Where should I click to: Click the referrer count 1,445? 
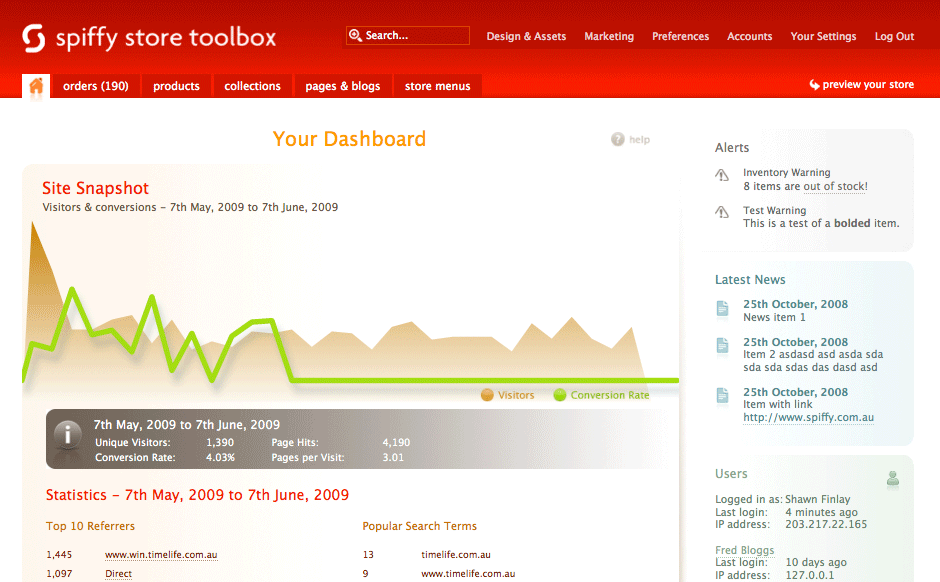click(59, 554)
